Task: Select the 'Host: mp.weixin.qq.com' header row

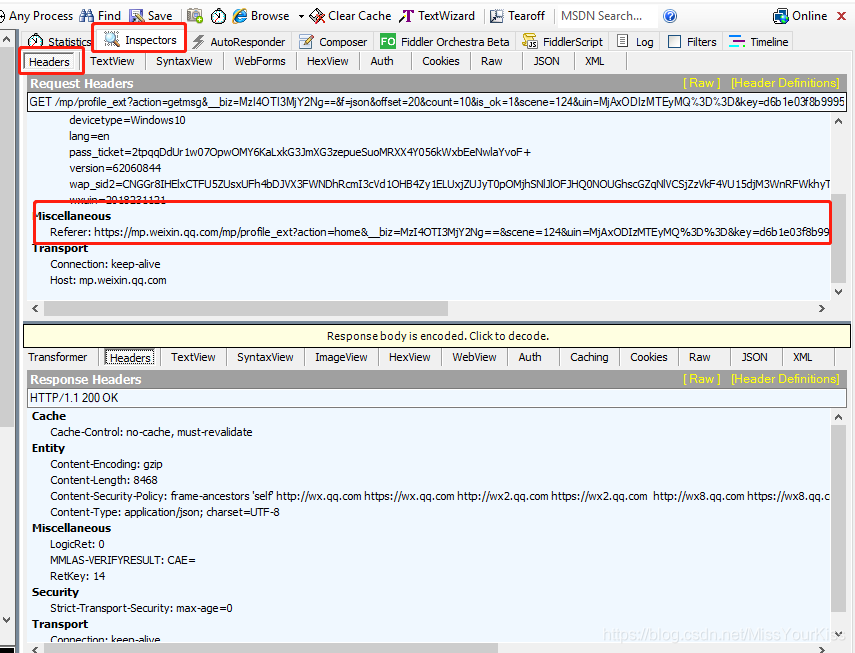Action: 109,280
